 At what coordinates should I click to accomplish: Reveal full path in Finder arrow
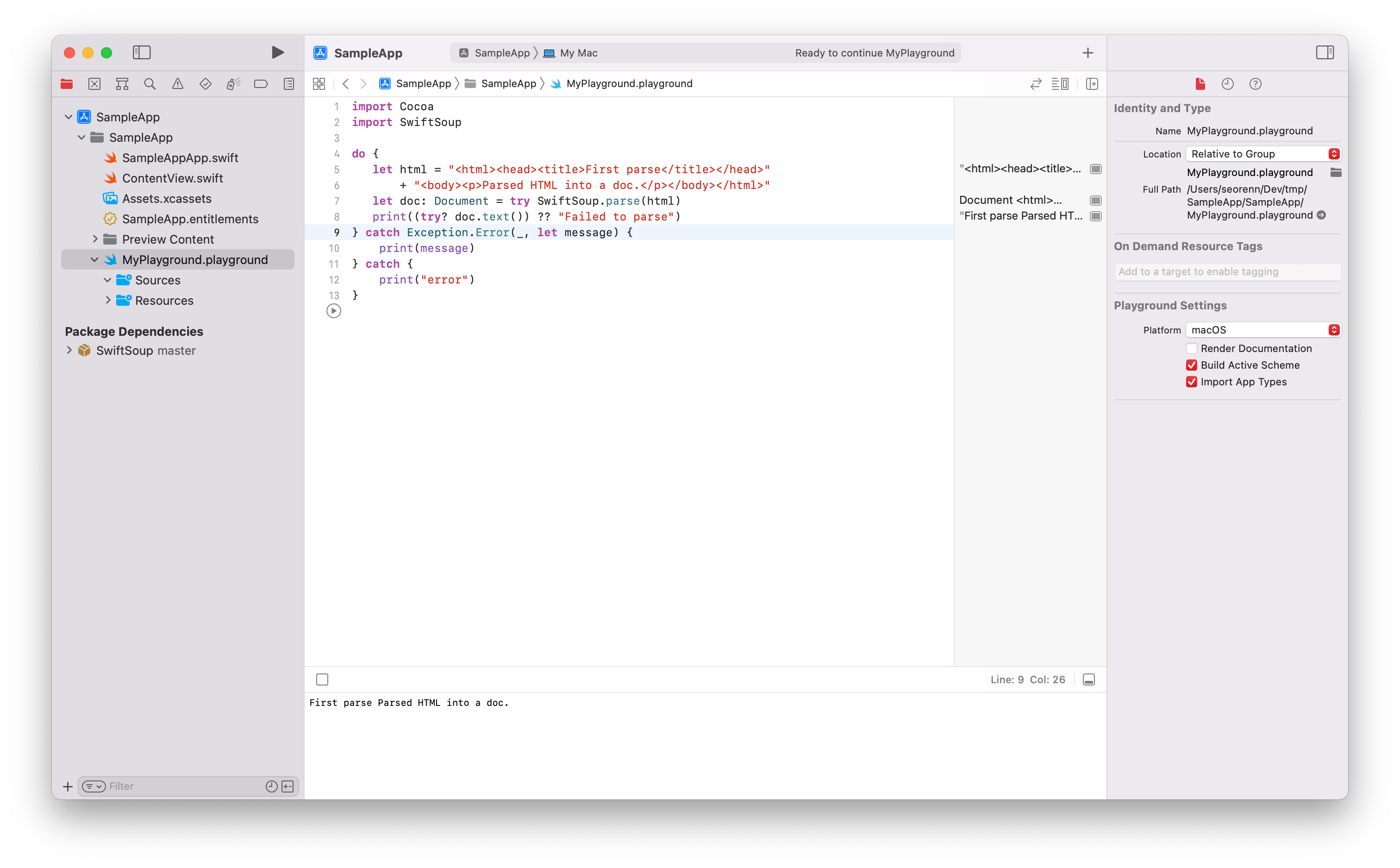[1321, 215]
